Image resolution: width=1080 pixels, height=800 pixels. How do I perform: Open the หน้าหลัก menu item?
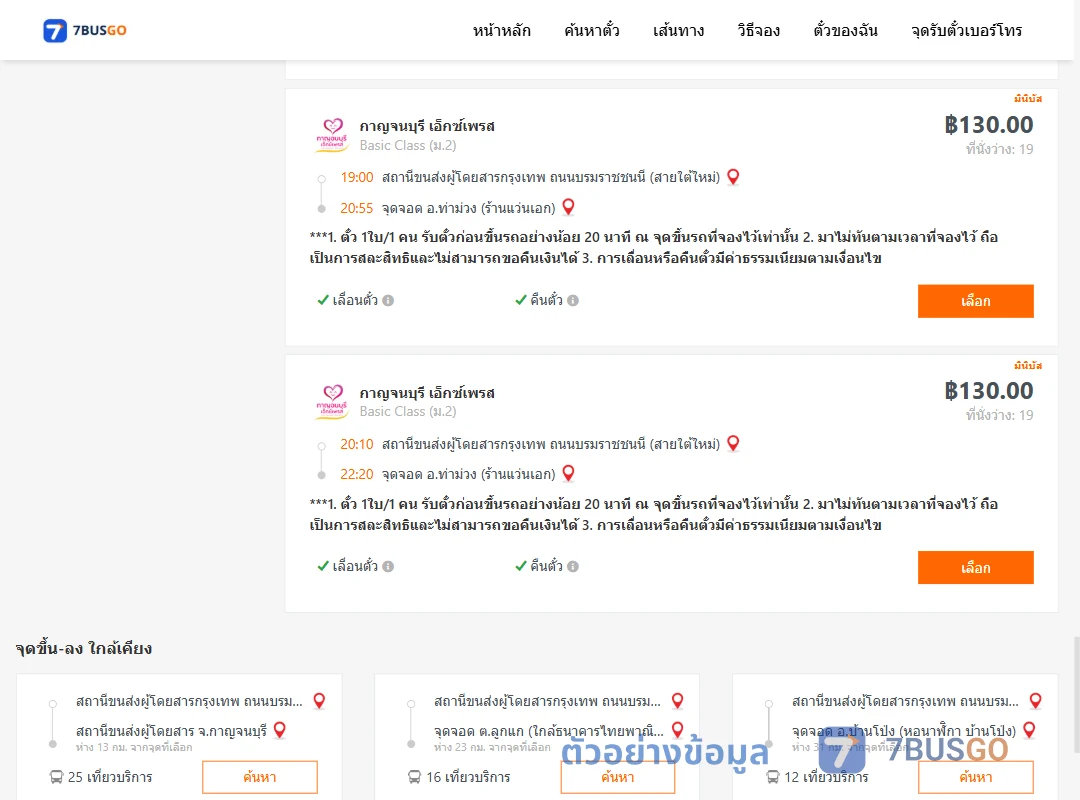[501, 30]
